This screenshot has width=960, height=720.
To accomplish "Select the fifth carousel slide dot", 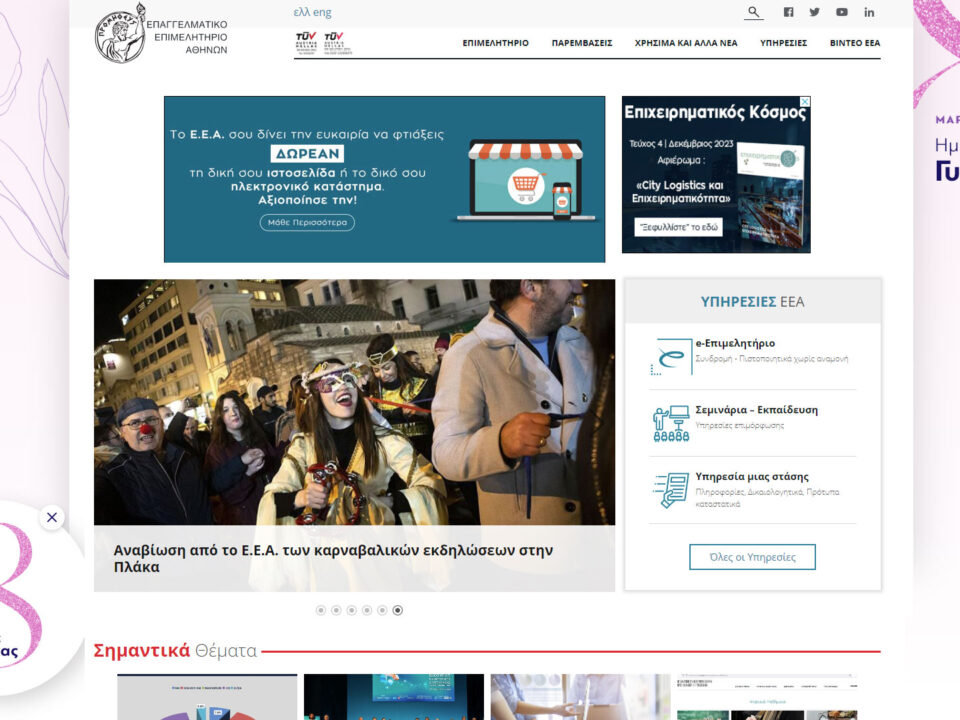I will pos(382,610).
